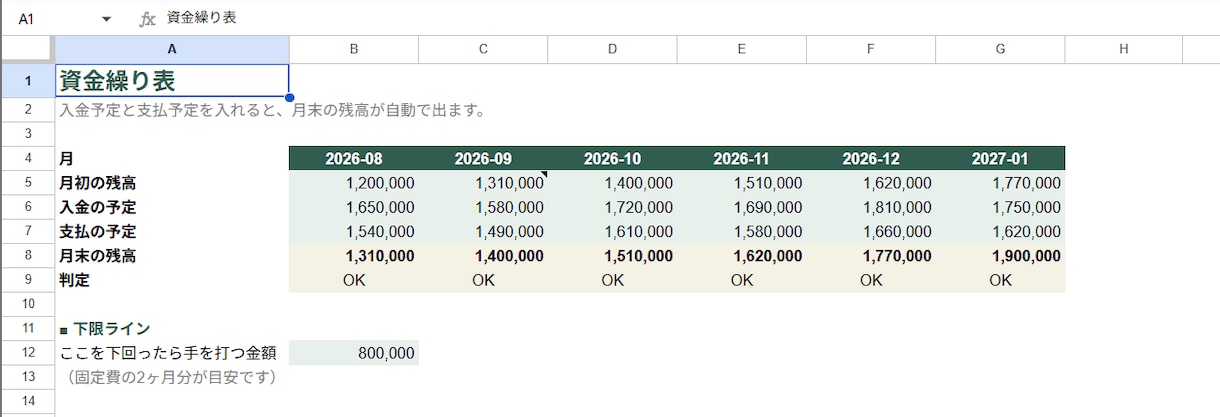1220x417 pixels.
Task: Select column D header
Action: pyautogui.click(x=612, y=49)
